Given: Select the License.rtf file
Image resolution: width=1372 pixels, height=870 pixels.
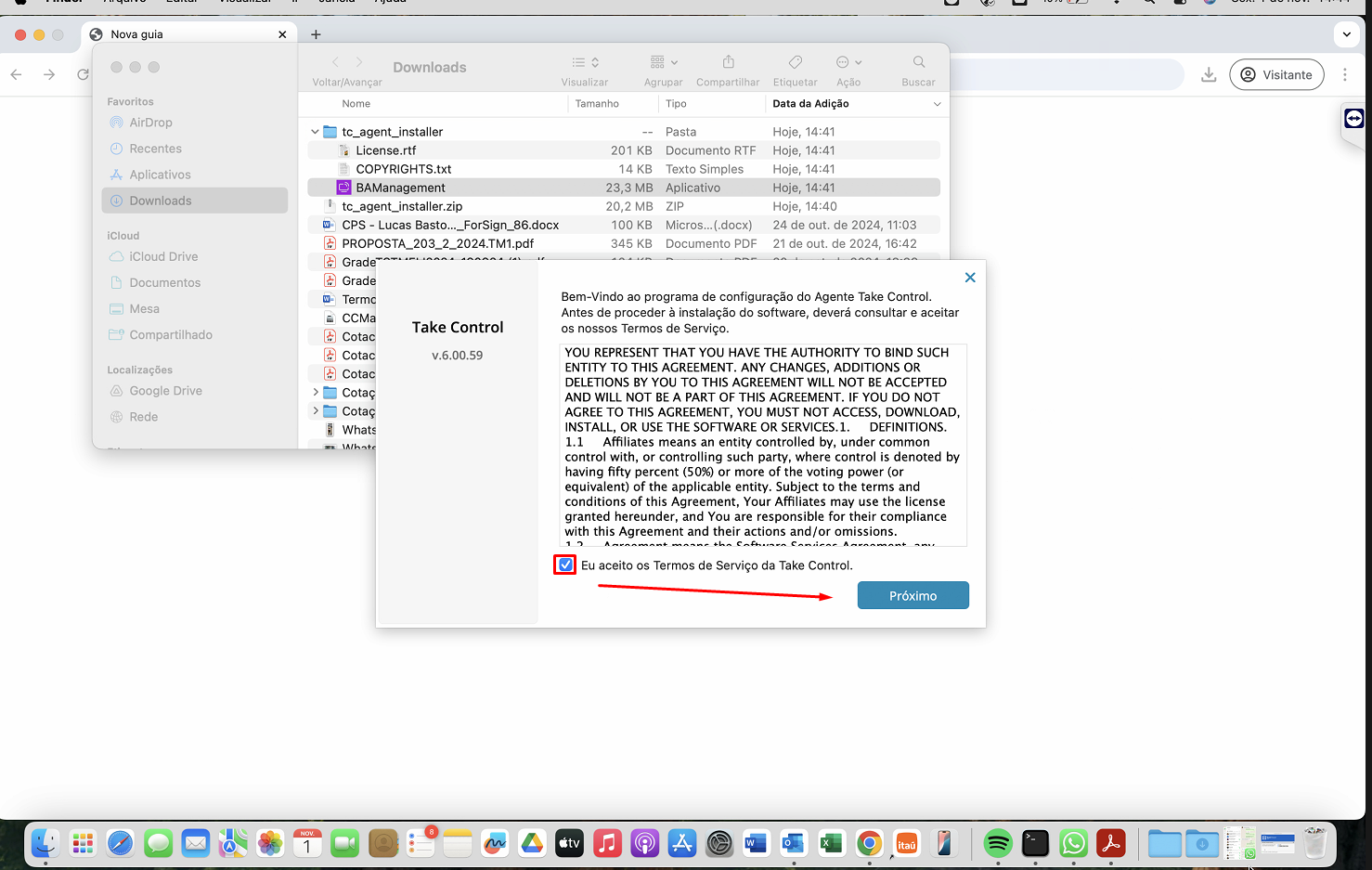Looking at the screenshot, I should (x=624, y=150).
